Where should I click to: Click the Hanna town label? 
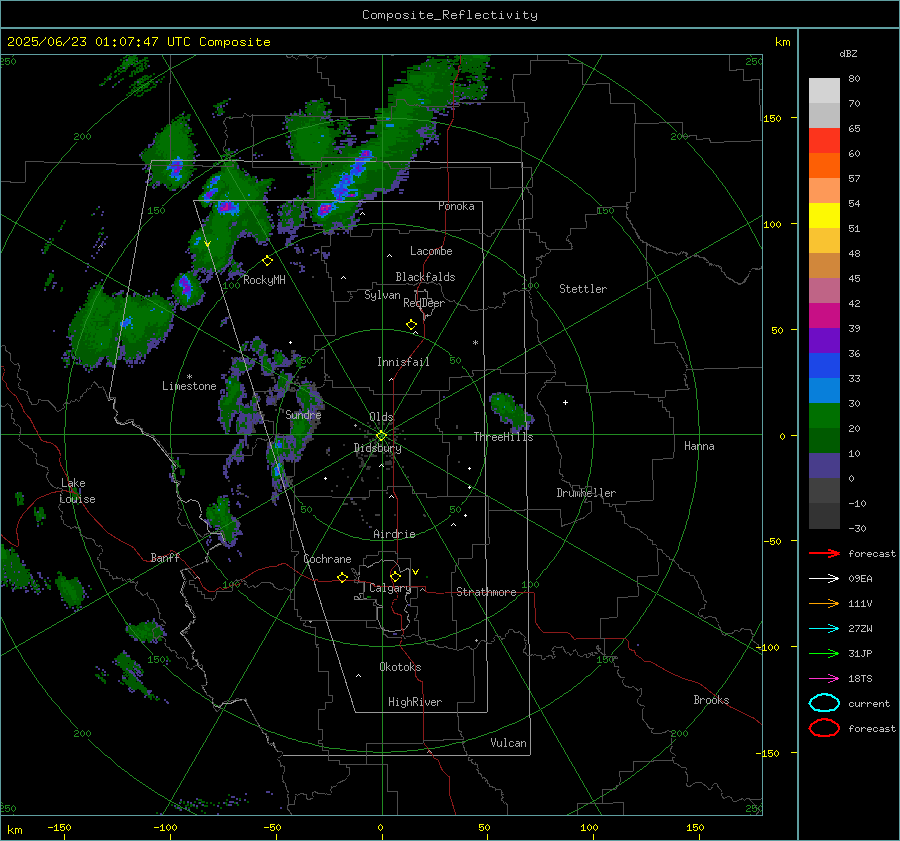point(699,446)
